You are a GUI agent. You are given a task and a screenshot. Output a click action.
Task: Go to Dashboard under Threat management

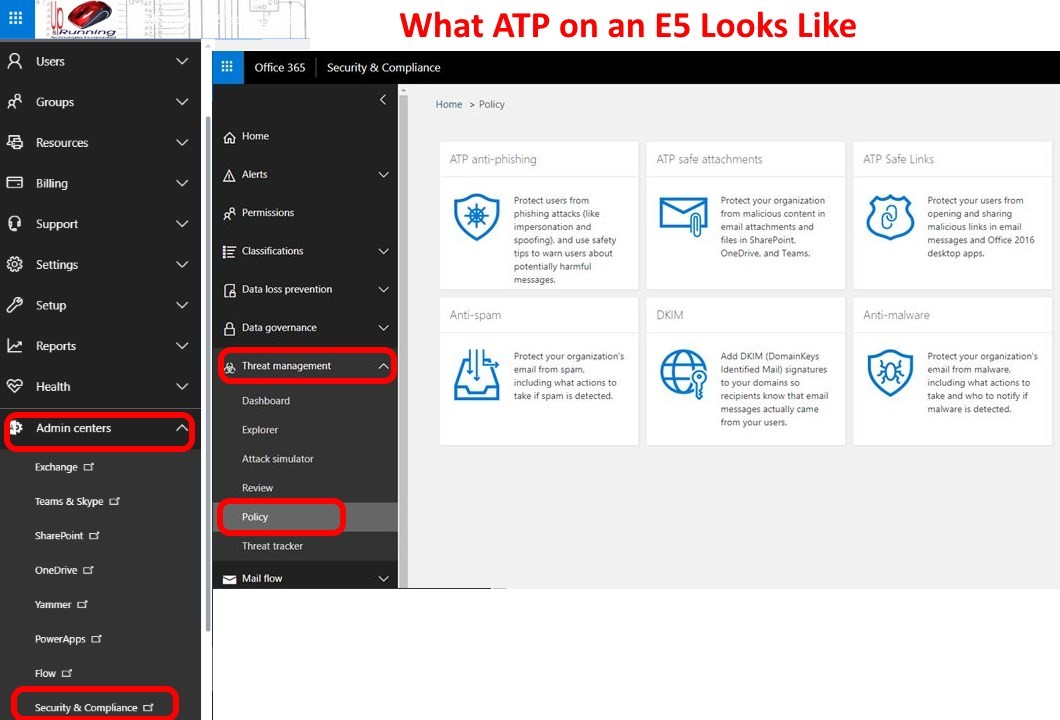click(265, 401)
